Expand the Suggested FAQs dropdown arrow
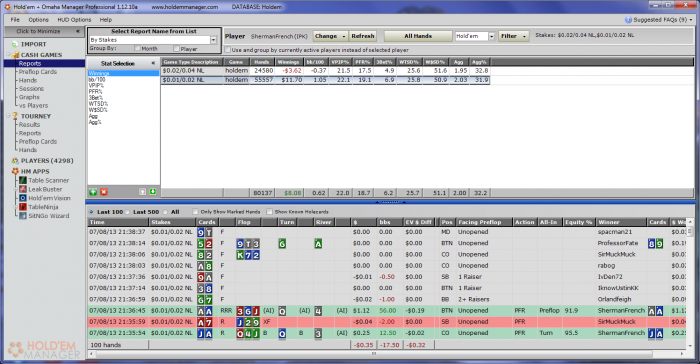The width and height of the screenshot is (700, 364). tap(691, 20)
